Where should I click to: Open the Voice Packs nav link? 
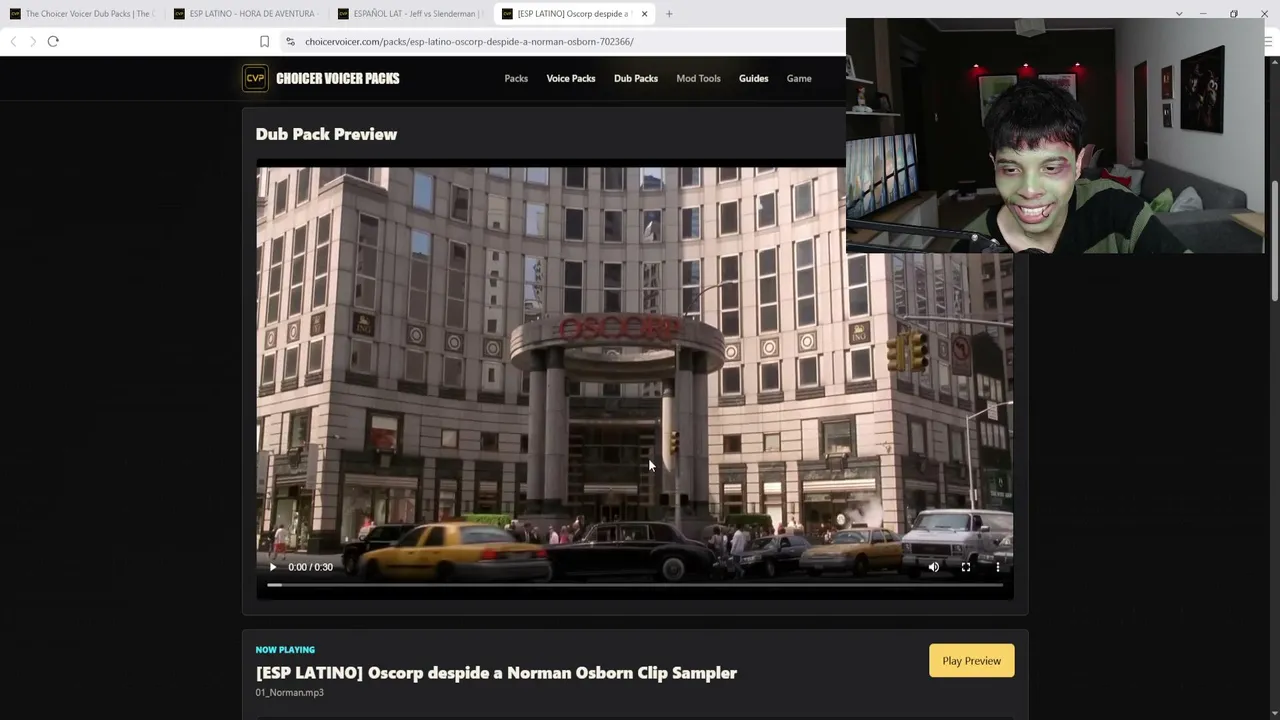[x=571, y=78]
